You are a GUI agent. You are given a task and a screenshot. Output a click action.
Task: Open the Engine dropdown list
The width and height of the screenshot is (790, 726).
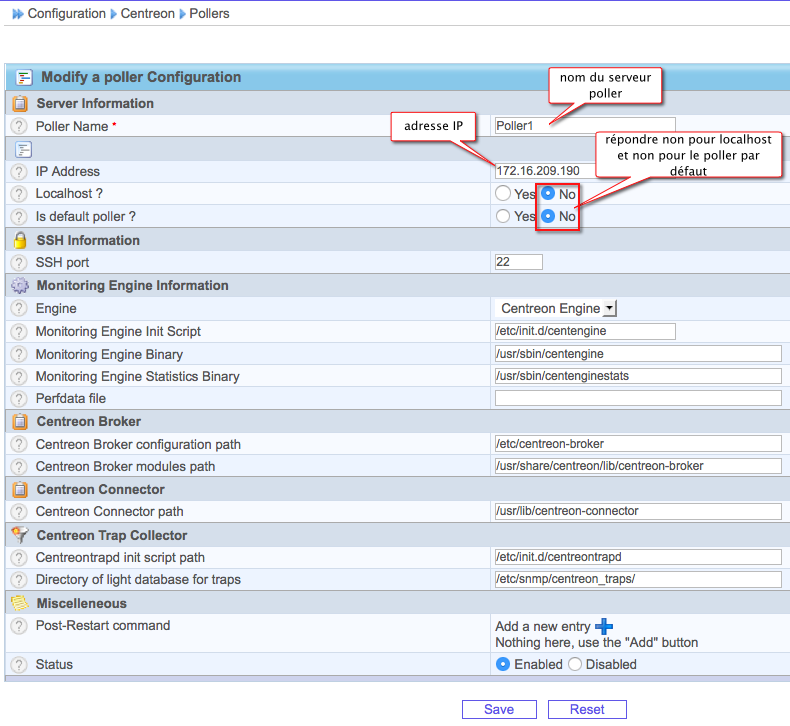pos(558,309)
